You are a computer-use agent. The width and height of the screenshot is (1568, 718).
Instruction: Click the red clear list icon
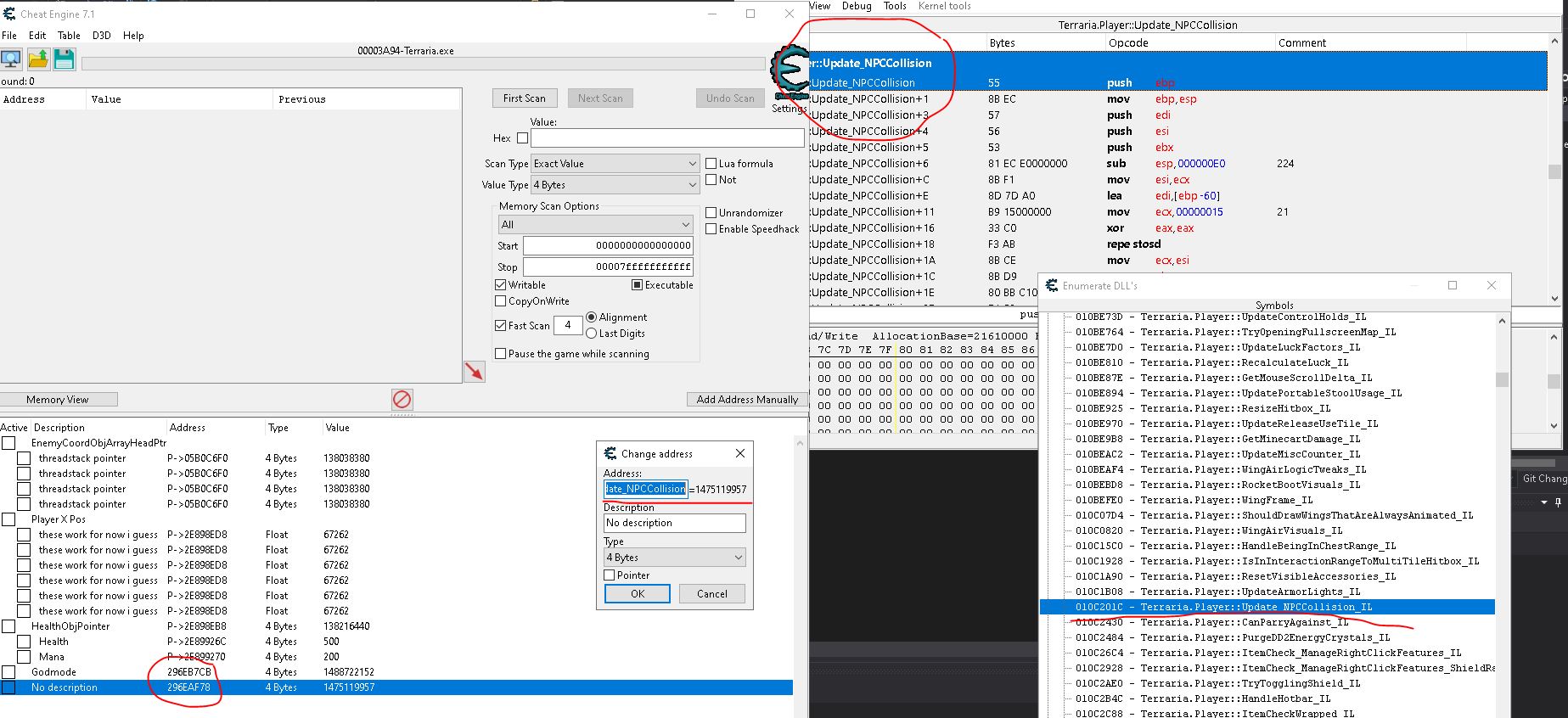[402, 399]
